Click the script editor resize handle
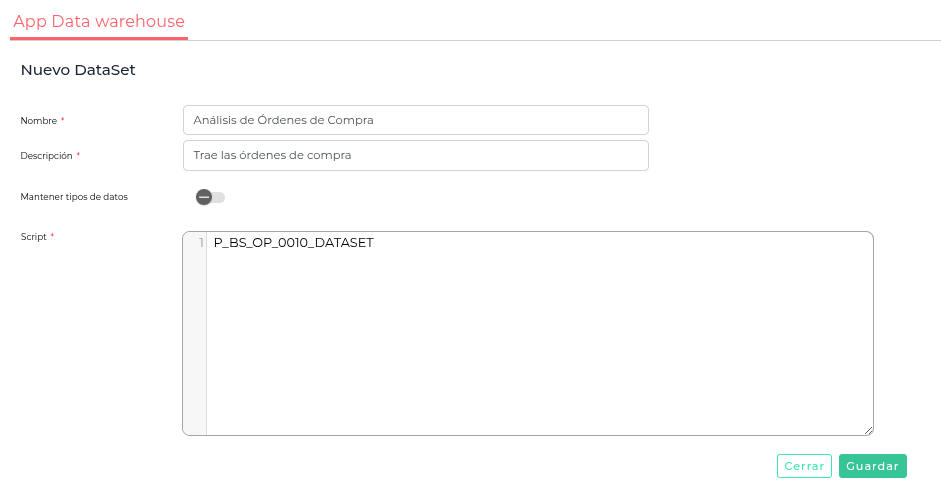The width and height of the screenshot is (941, 494). 868,429
